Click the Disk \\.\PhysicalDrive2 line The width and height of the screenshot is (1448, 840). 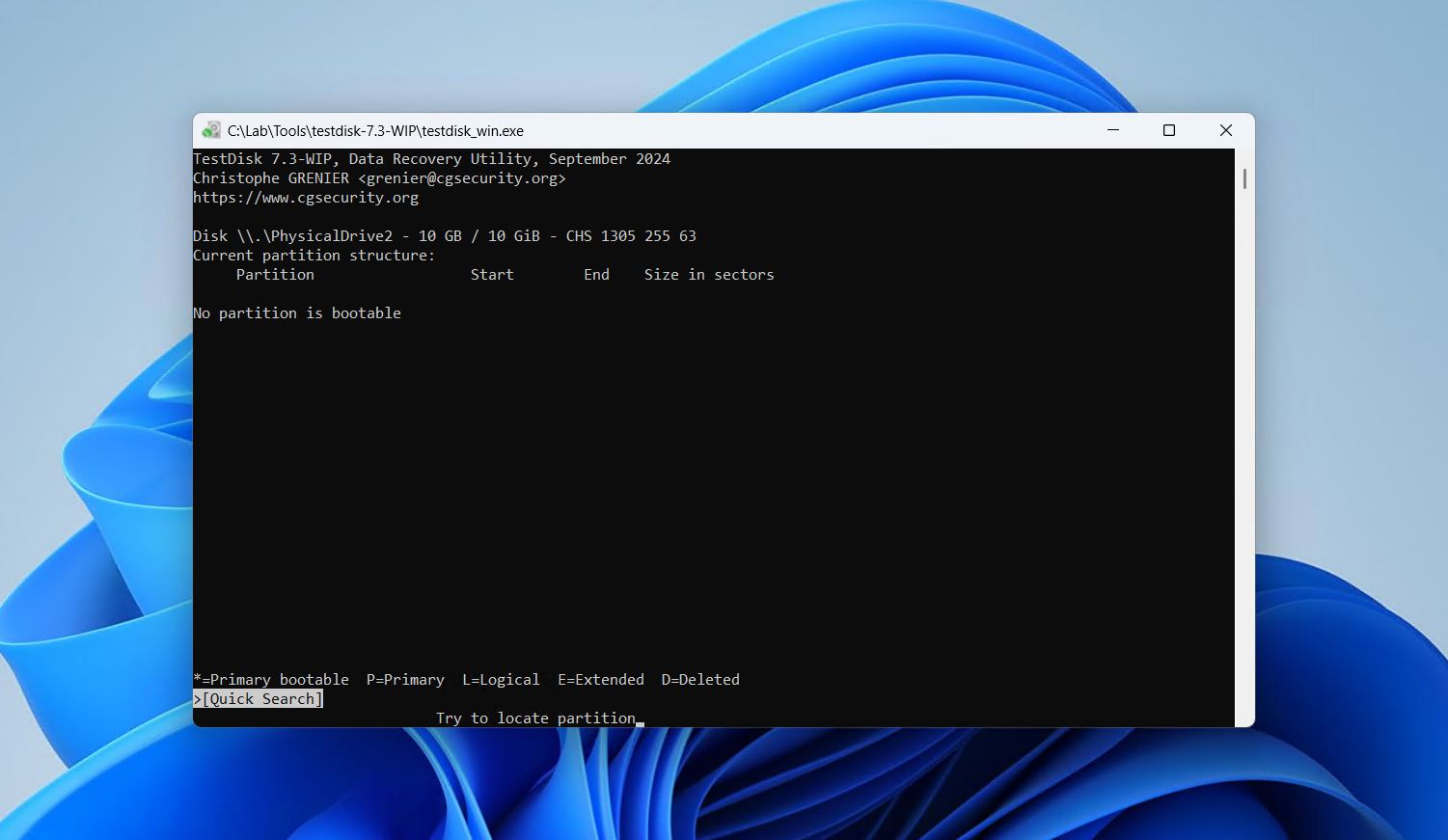pyautogui.click(x=445, y=236)
